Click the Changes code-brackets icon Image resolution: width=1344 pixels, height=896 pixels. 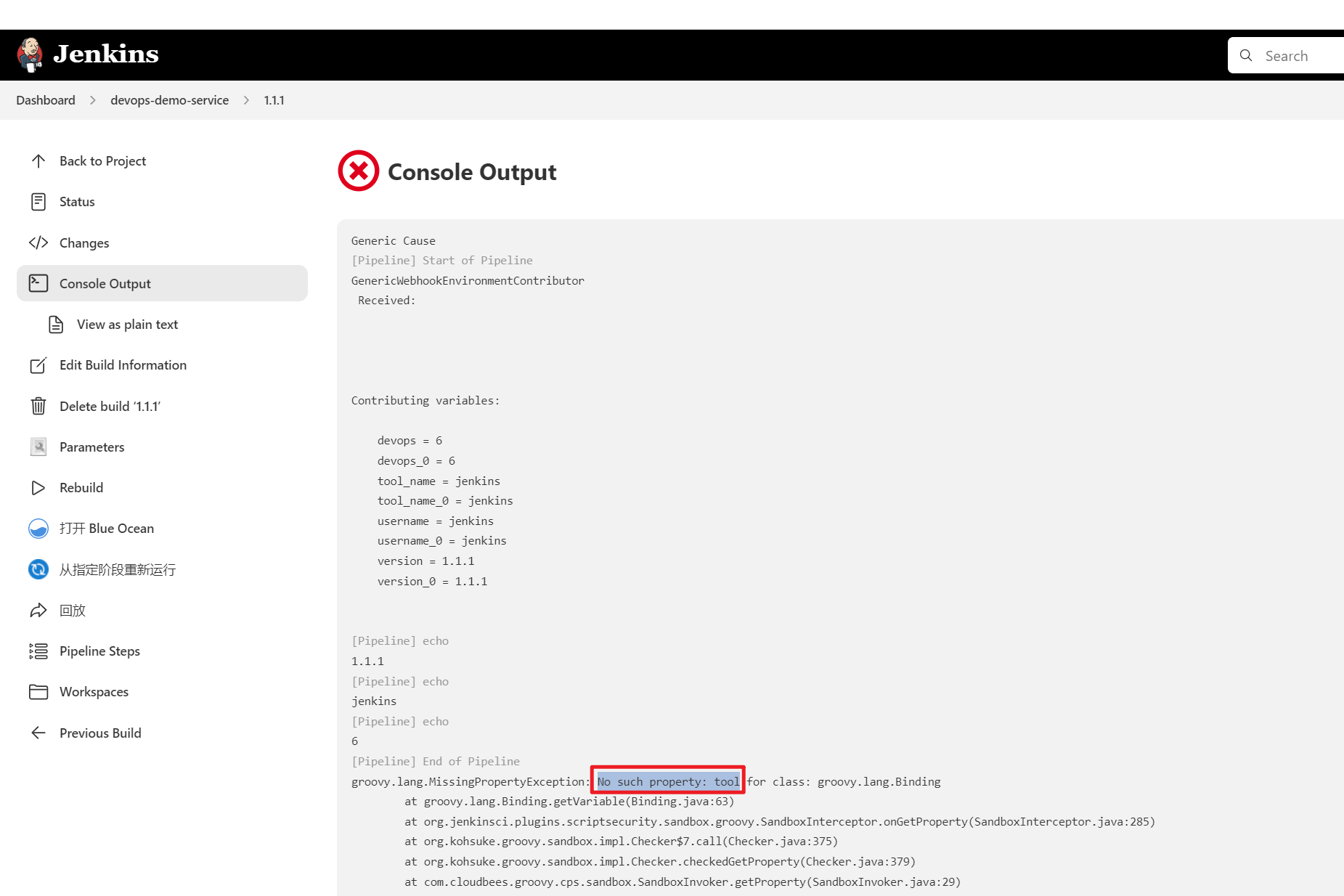point(38,243)
